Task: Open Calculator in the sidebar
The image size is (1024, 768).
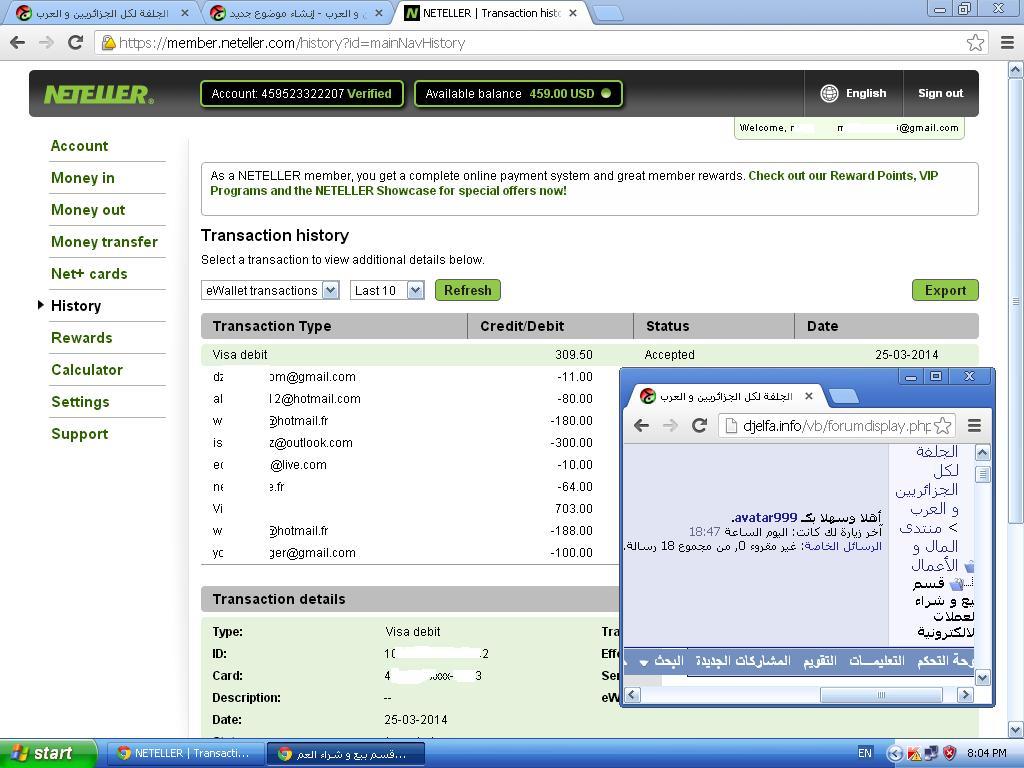Action: pyautogui.click(x=87, y=370)
